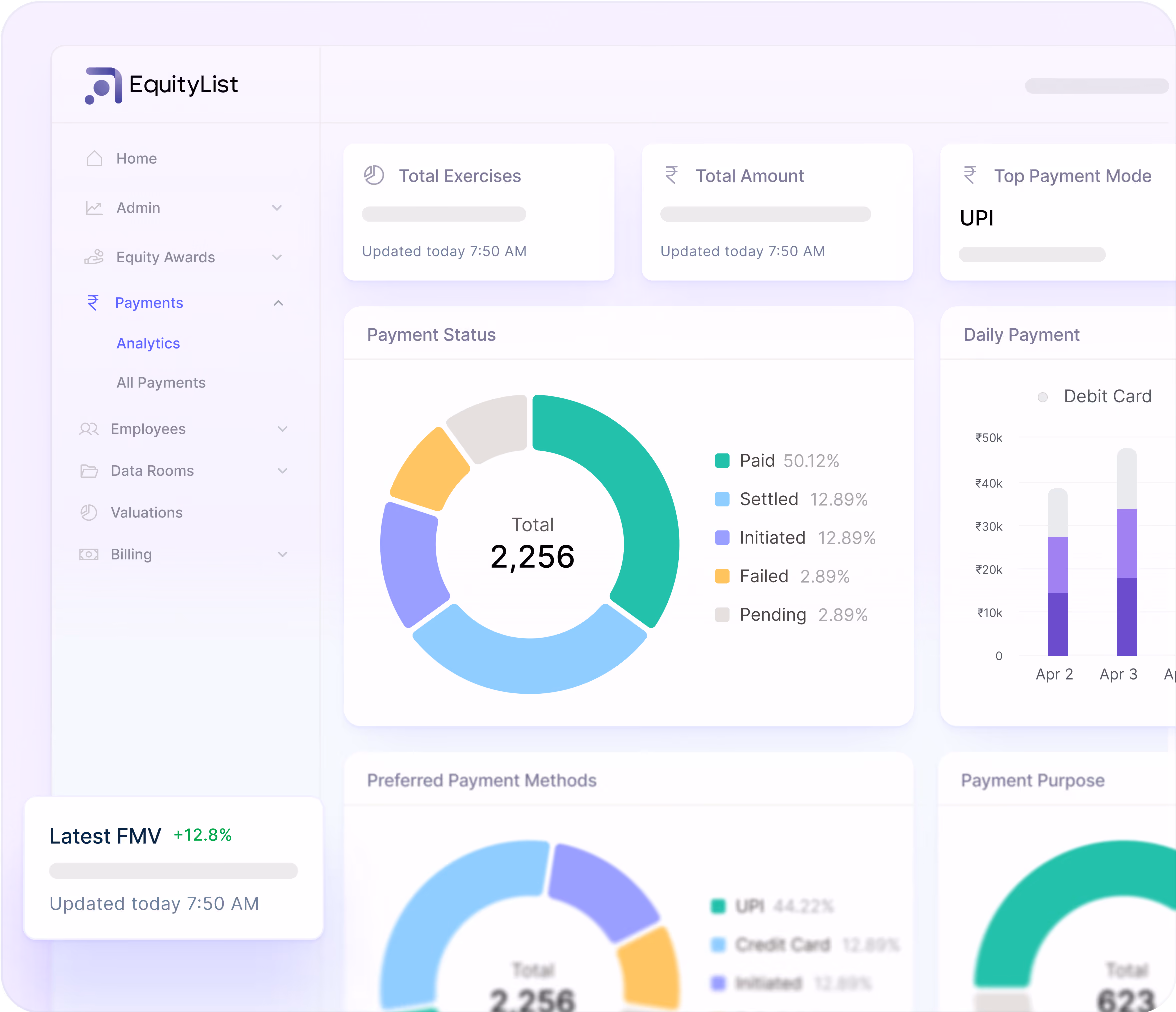The width and height of the screenshot is (1176, 1012).
Task: Click the Paid teal legend swatch
Action: 722,461
